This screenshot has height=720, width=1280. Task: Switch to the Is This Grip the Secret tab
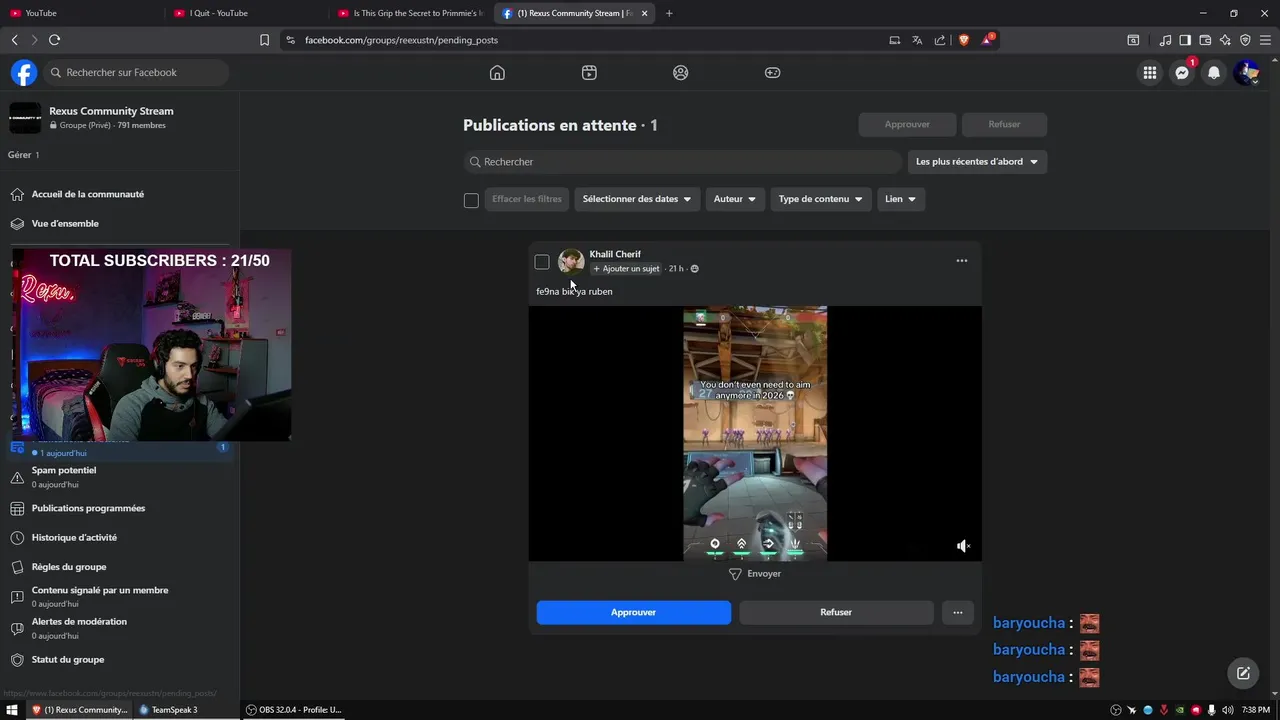[x=410, y=13]
